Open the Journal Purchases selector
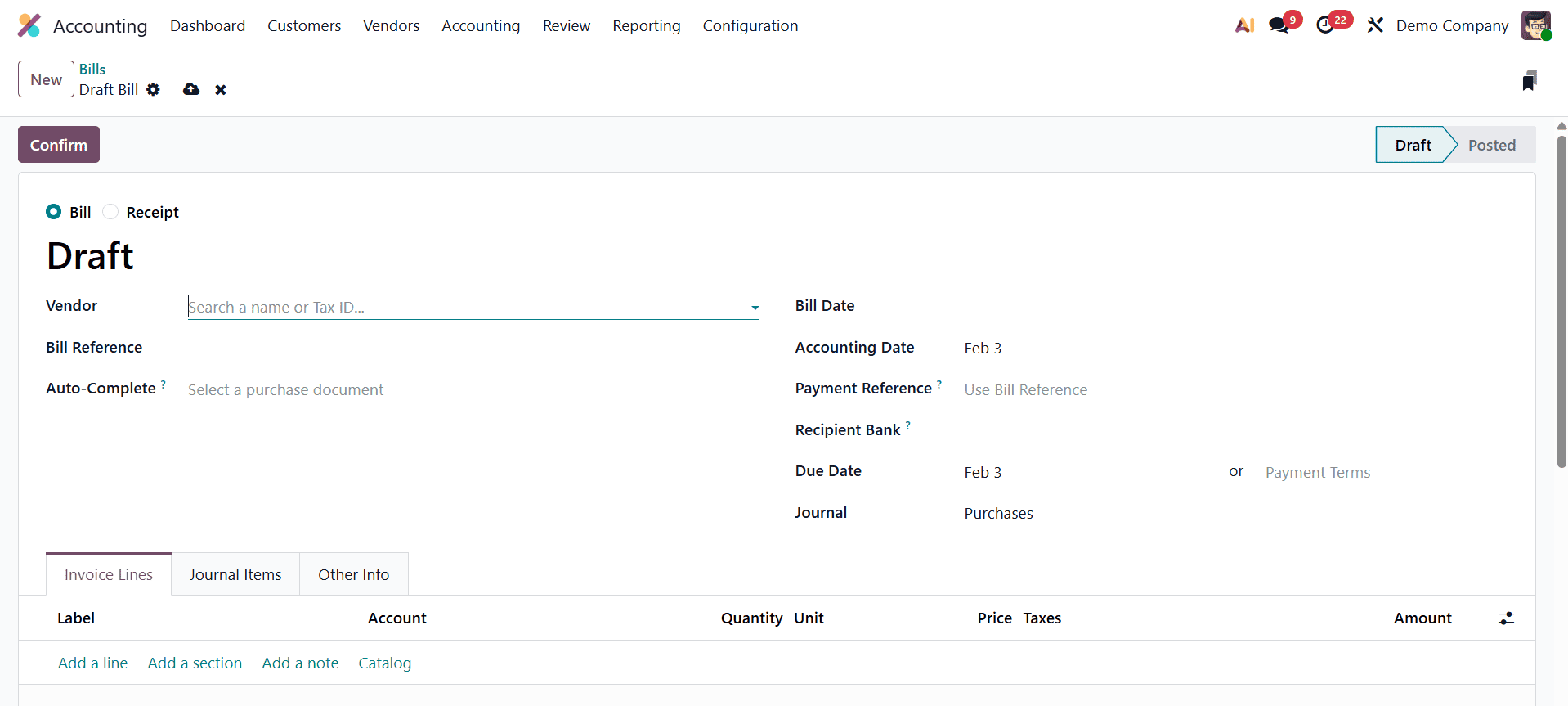1568x706 pixels. click(1236, 514)
